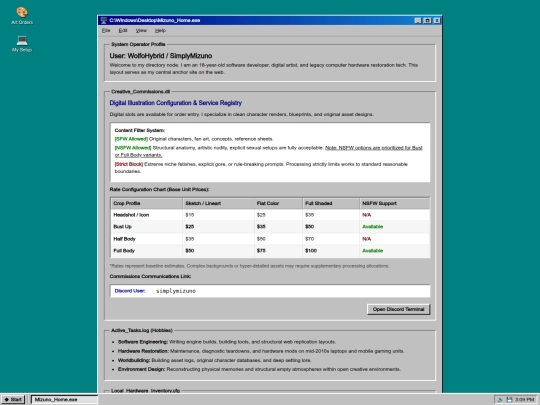Click the volume icon in system tray
Image resolution: width=540 pixels, height=405 pixels.
(500, 399)
